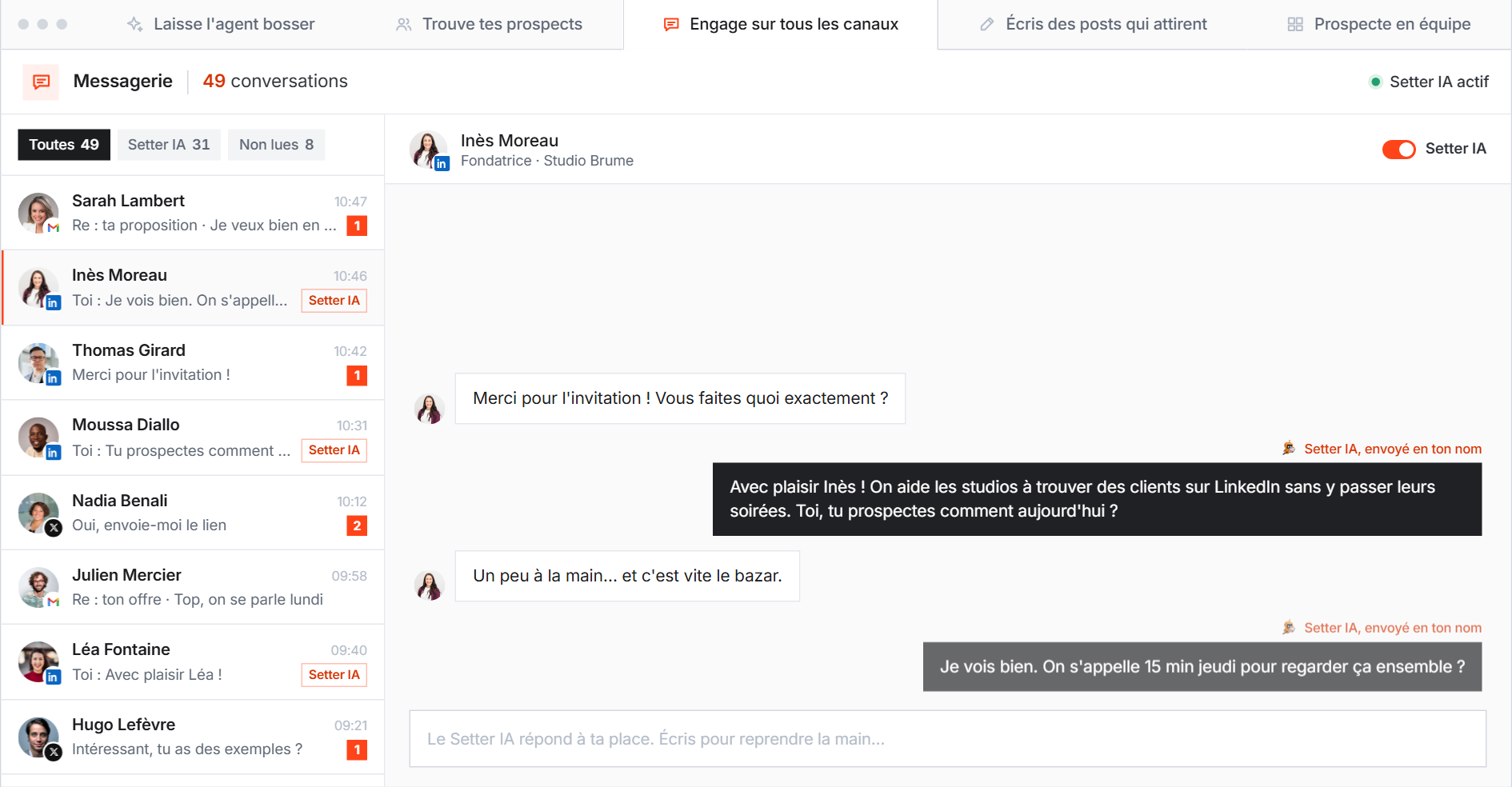Click the grid icon beside Prospecte en équipe
The height and width of the screenshot is (787, 1512).
[1295, 24]
